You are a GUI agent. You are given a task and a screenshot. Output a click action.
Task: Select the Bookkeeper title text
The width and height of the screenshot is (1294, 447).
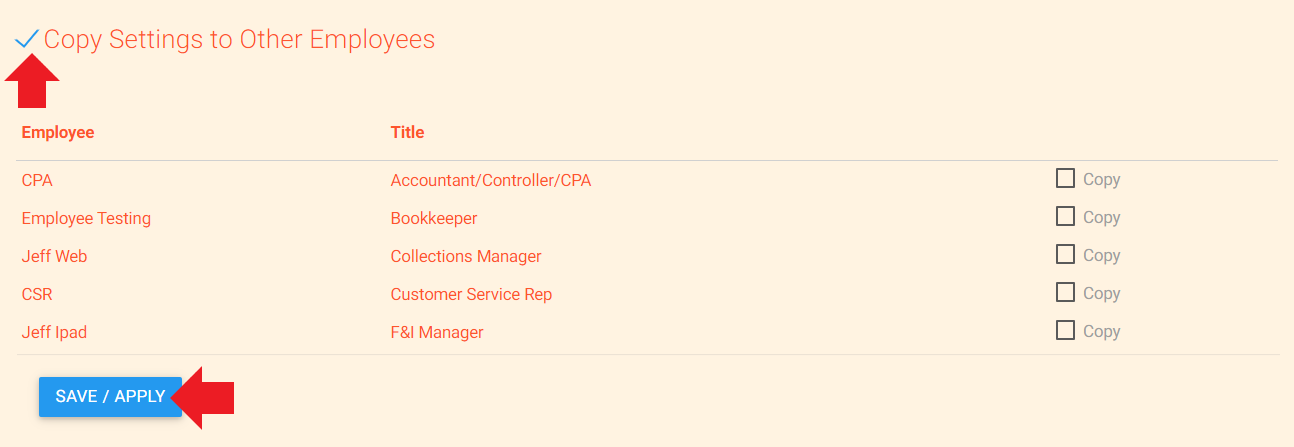(x=434, y=218)
